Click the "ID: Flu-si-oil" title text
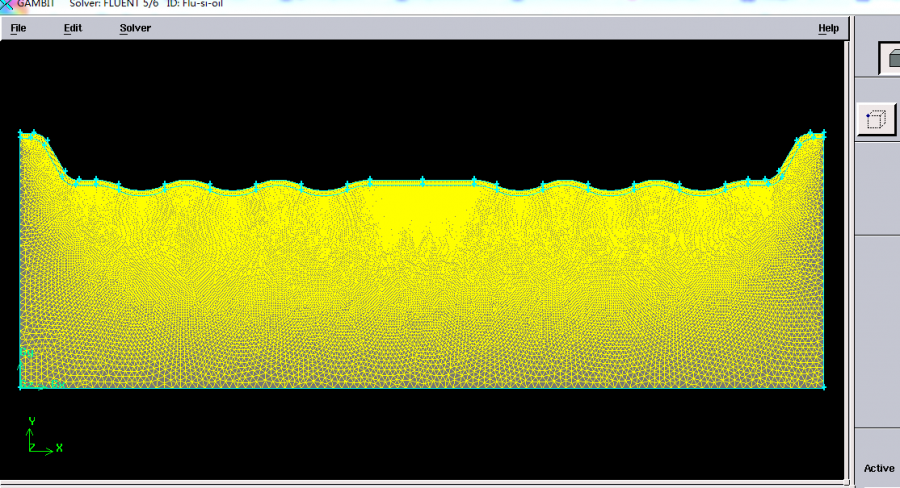This screenshot has width=900, height=488. (195, 4)
